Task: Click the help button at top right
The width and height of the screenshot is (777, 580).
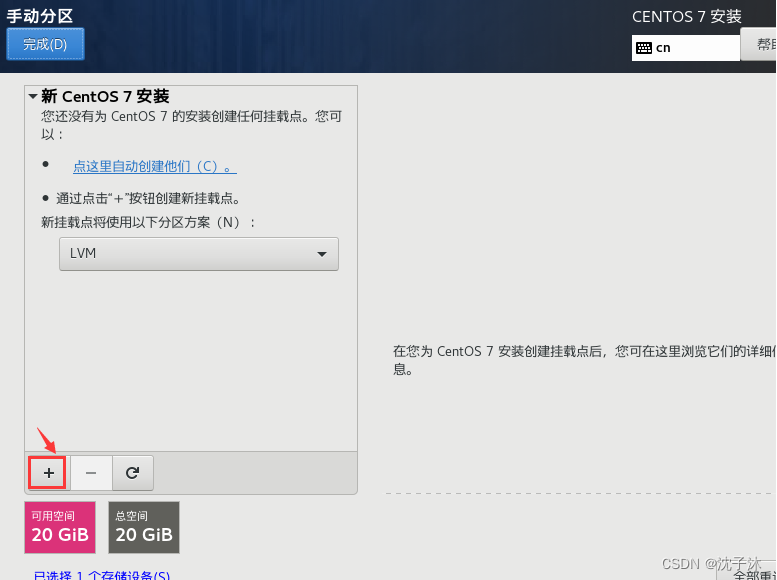Action: pos(759,44)
